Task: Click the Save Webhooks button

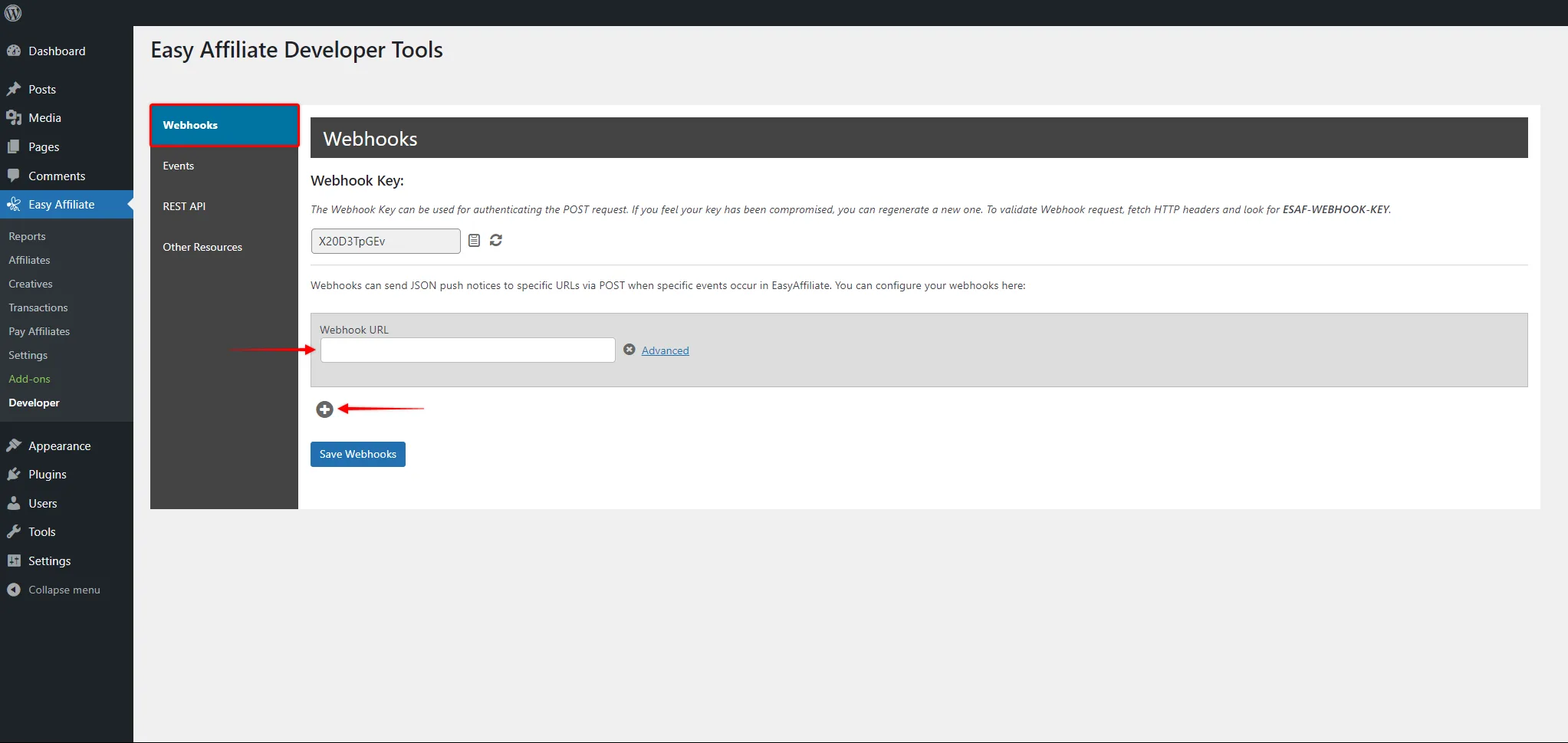Action: (358, 454)
